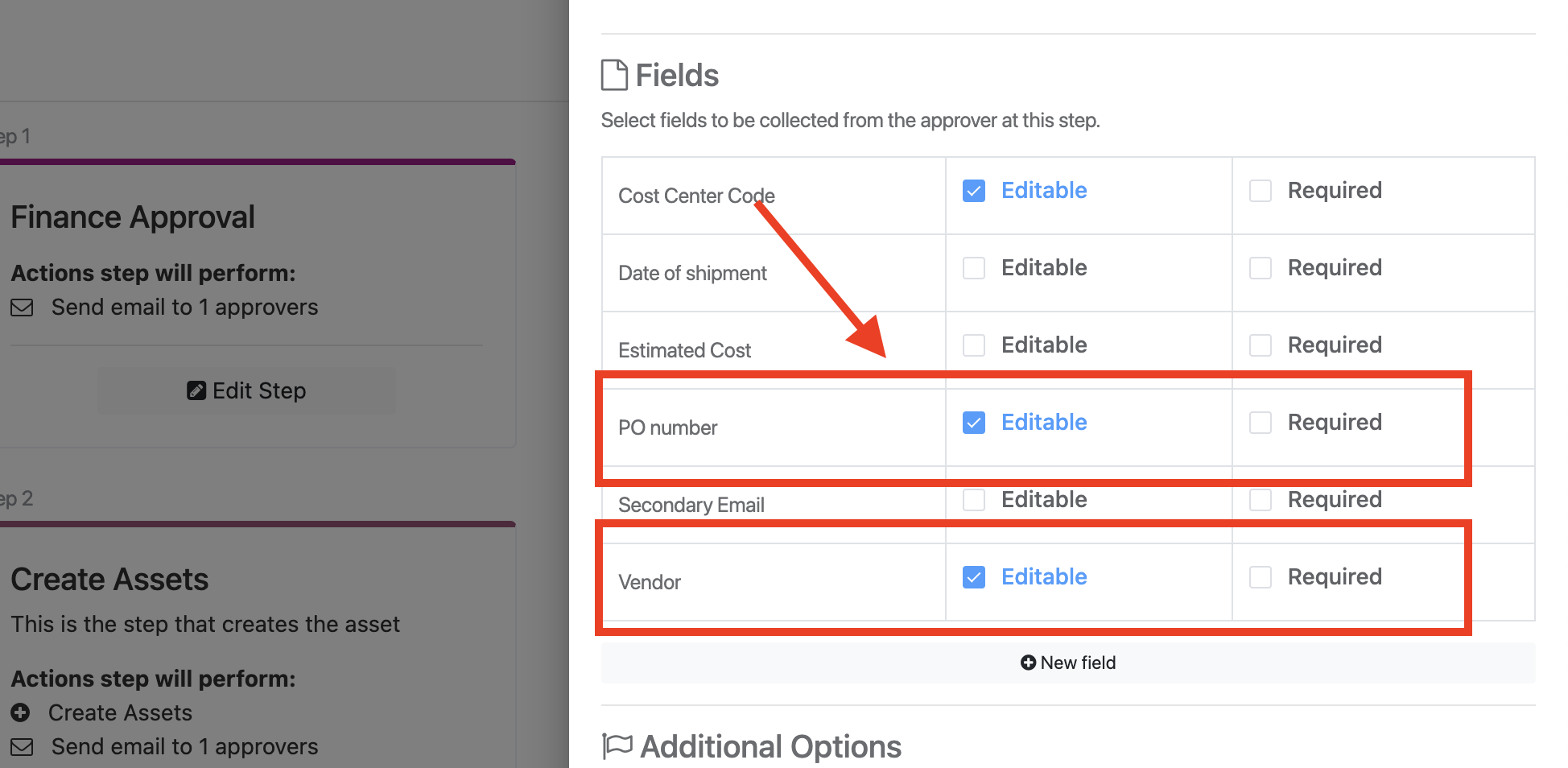Image resolution: width=1568 pixels, height=768 pixels.
Task: Tick the Required box for Vendor
Action: (x=1261, y=577)
